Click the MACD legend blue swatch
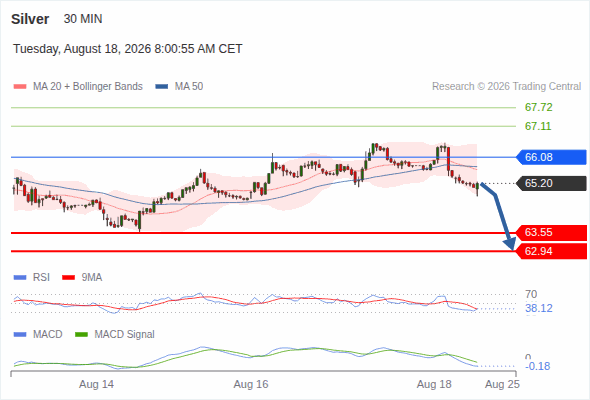The image size is (590, 400). tap(20, 335)
